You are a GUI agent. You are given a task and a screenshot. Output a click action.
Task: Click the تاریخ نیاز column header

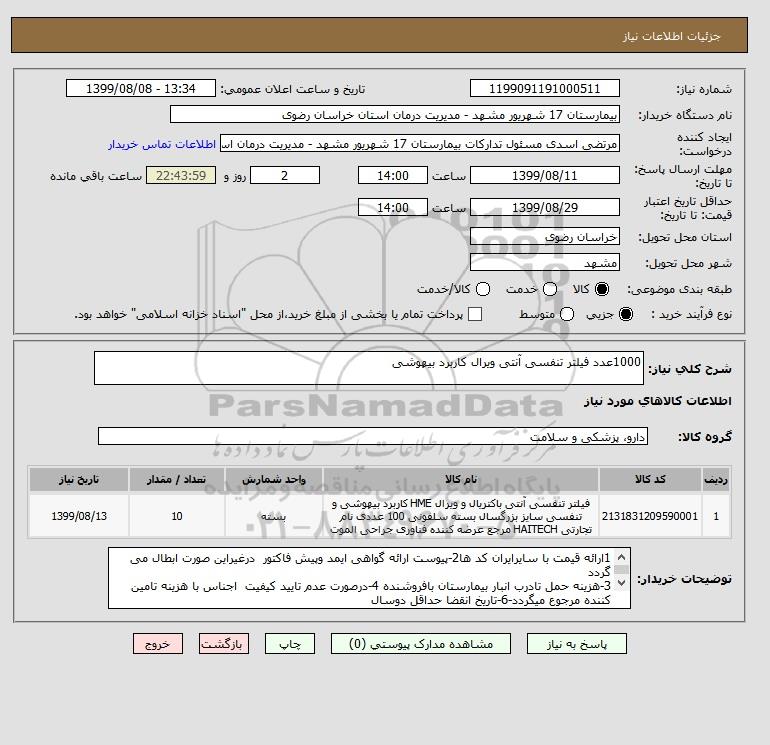click(x=79, y=479)
